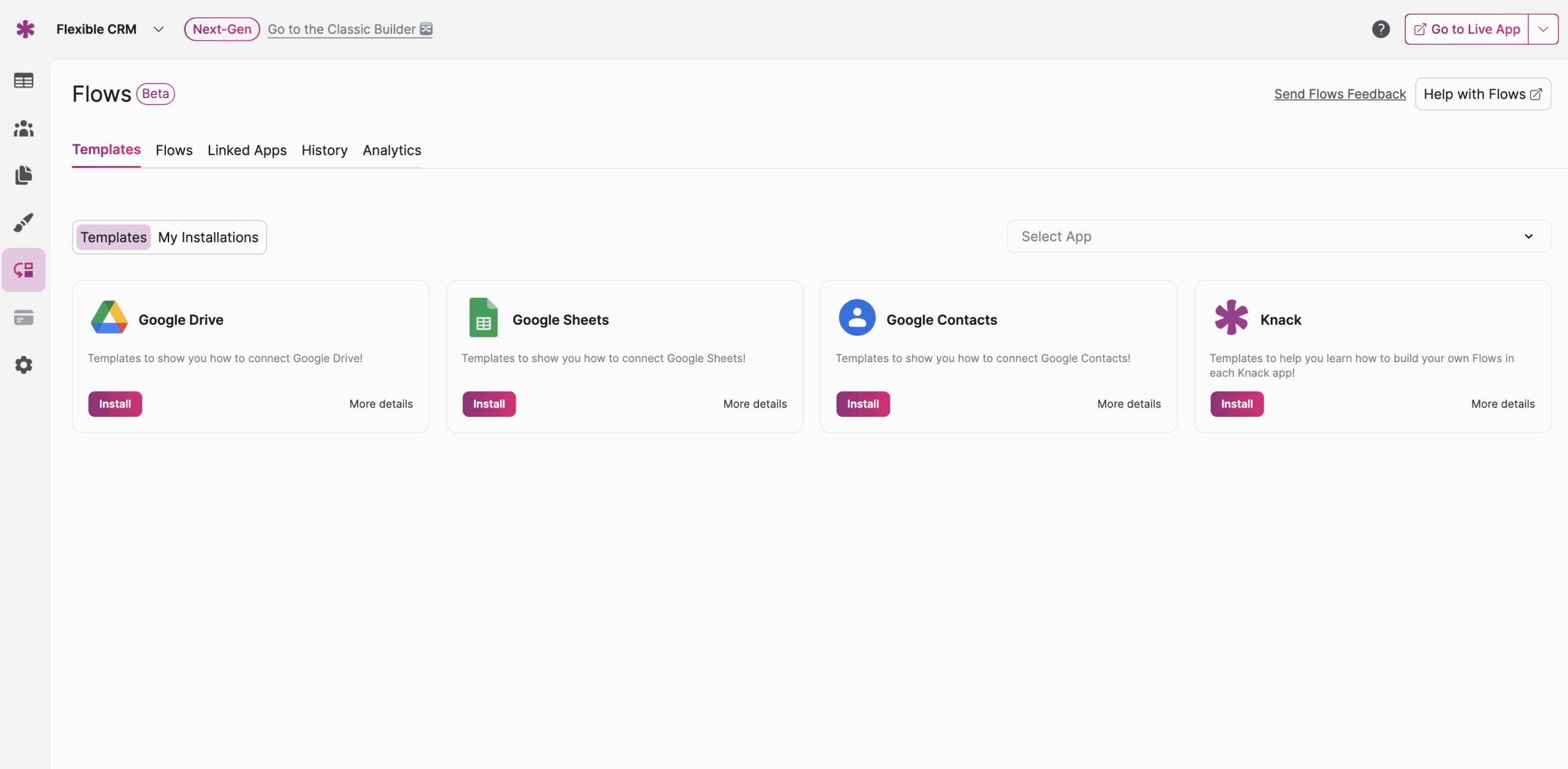Install the Google Sheets template
This screenshot has width=1568, height=769.
(x=488, y=404)
